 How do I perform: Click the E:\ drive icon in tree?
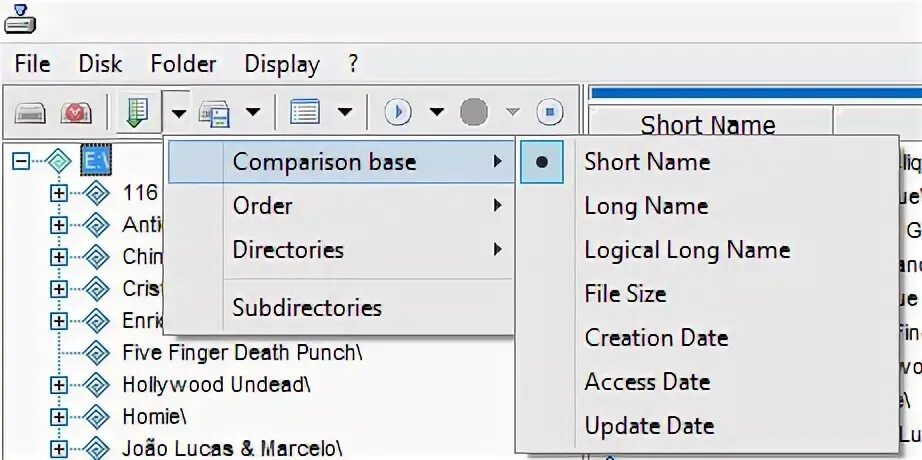(93, 161)
